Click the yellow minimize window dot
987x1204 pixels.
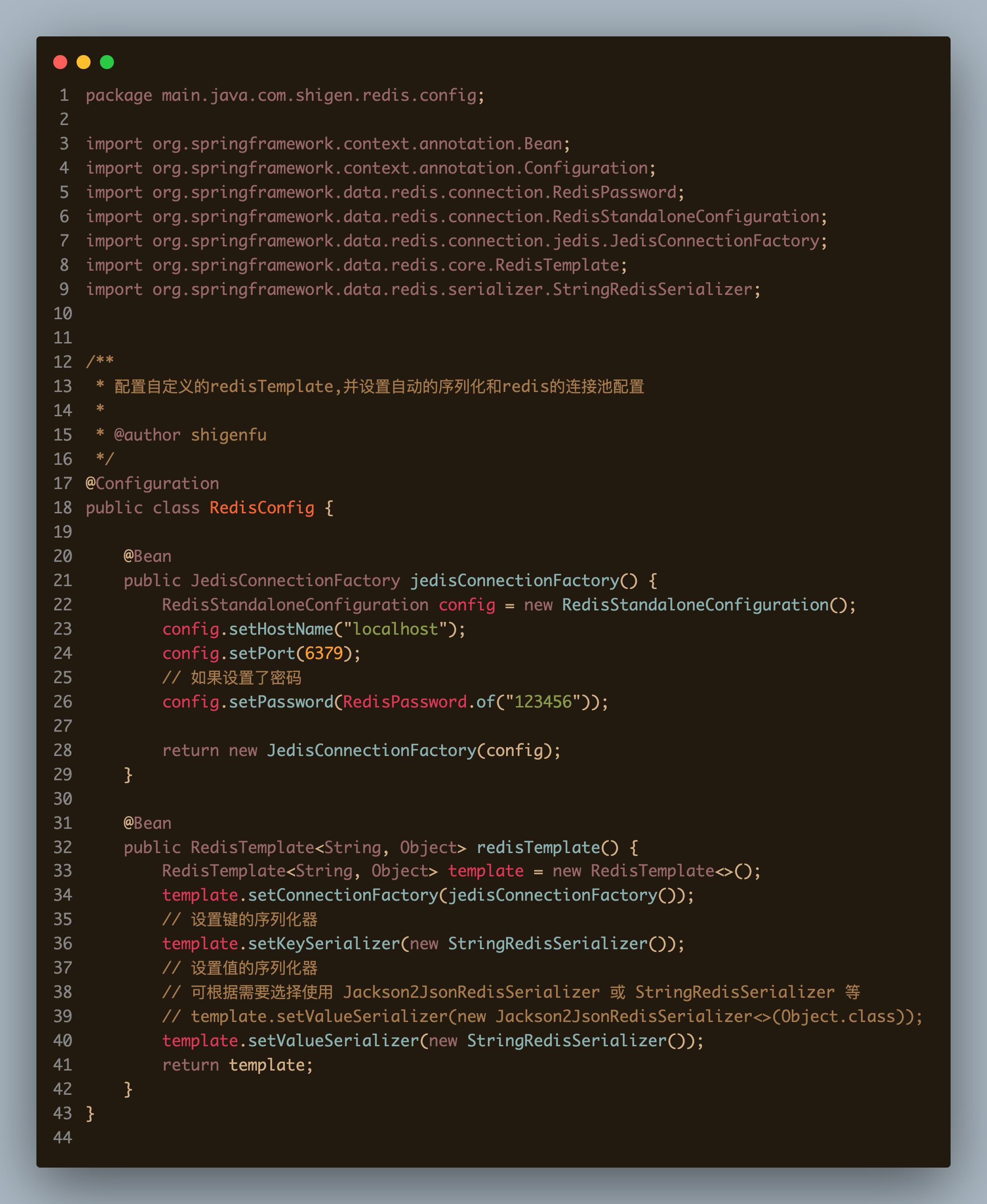point(84,62)
